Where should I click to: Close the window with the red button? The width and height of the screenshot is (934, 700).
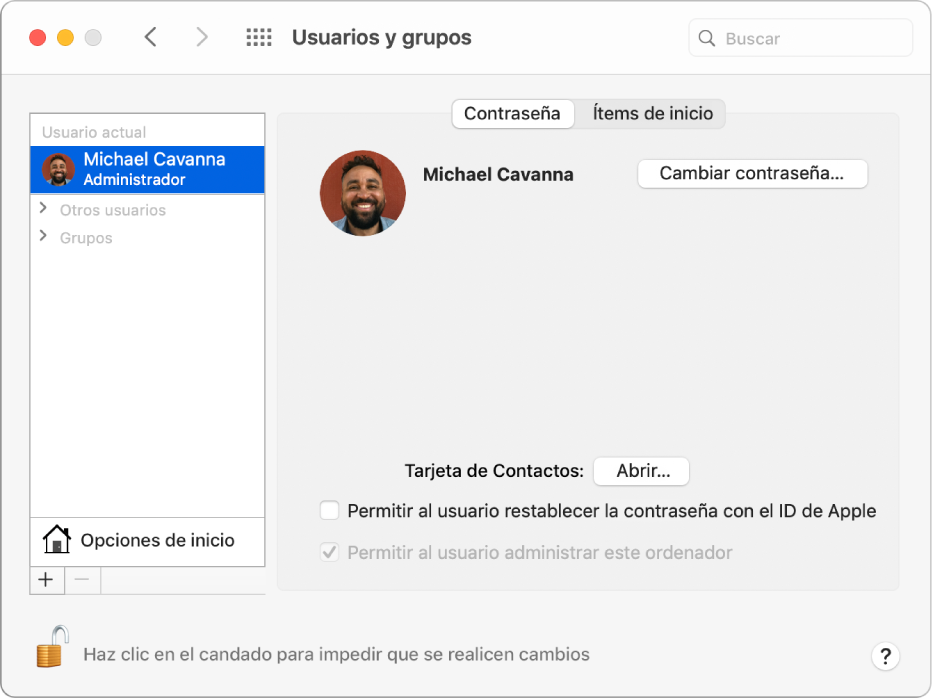[38, 38]
